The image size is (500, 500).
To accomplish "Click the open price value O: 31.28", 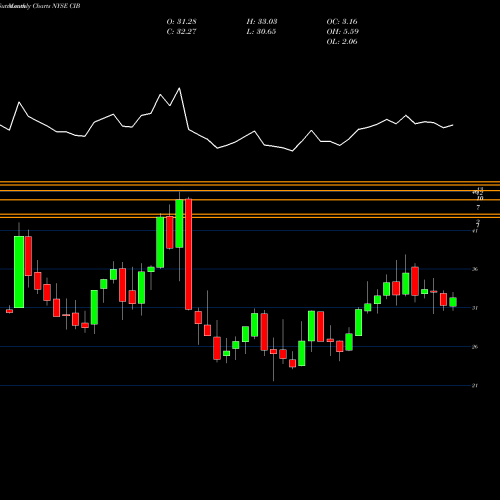I will [x=181, y=22].
